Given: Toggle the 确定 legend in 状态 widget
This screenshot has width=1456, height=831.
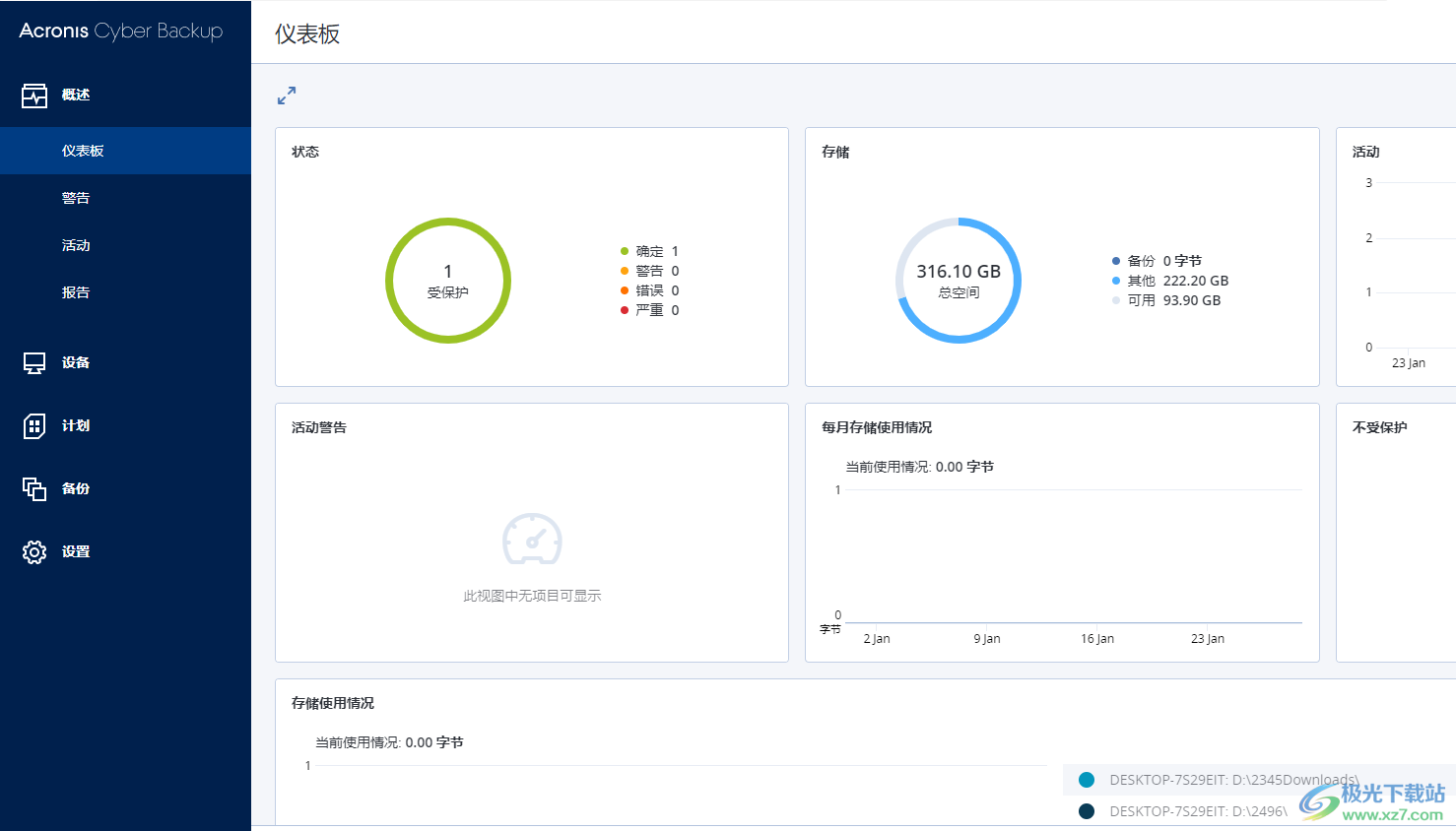Looking at the screenshot, I should 649,250.
